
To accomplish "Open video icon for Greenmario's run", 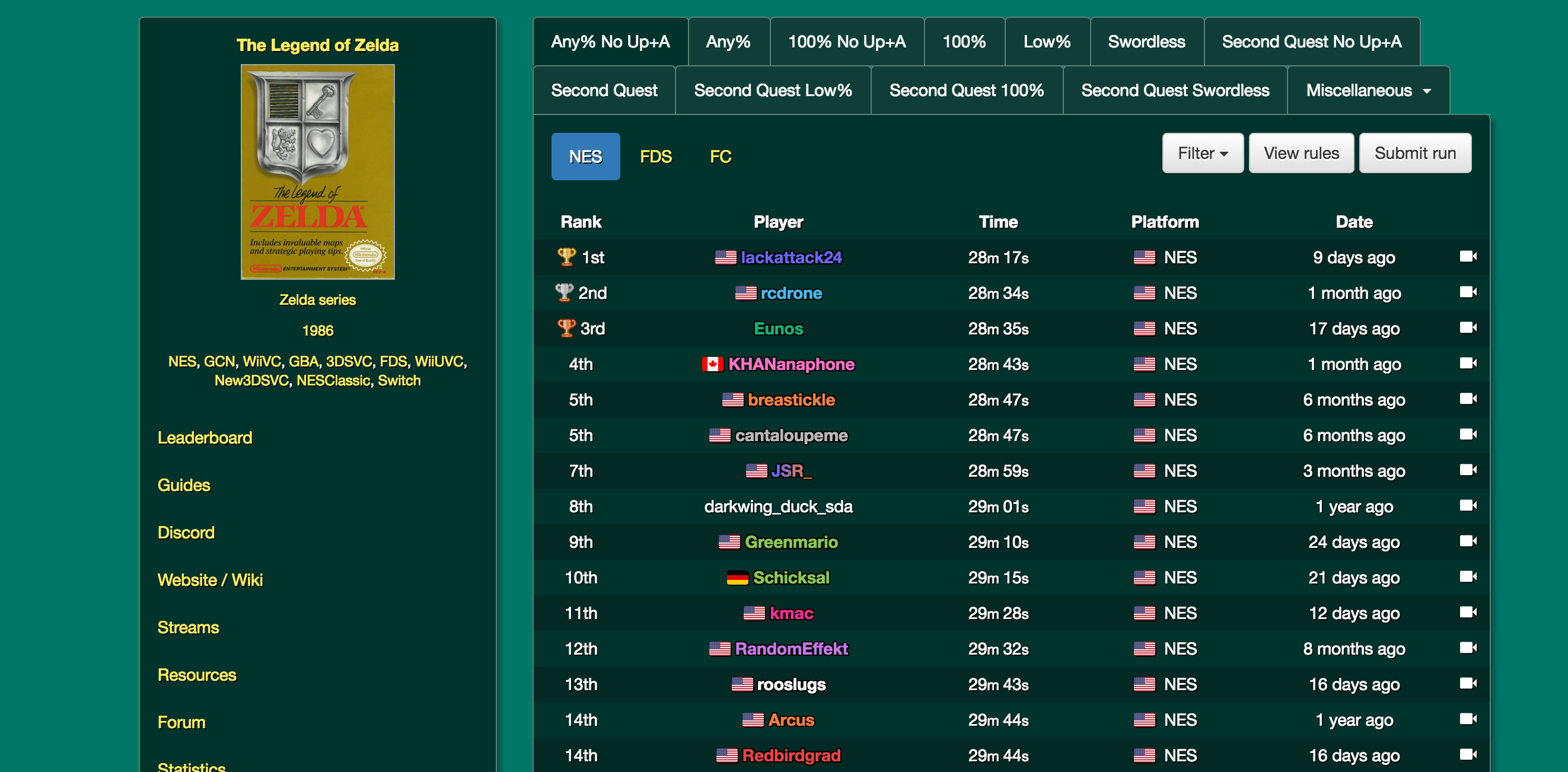I will click(x=1468, y=541).
